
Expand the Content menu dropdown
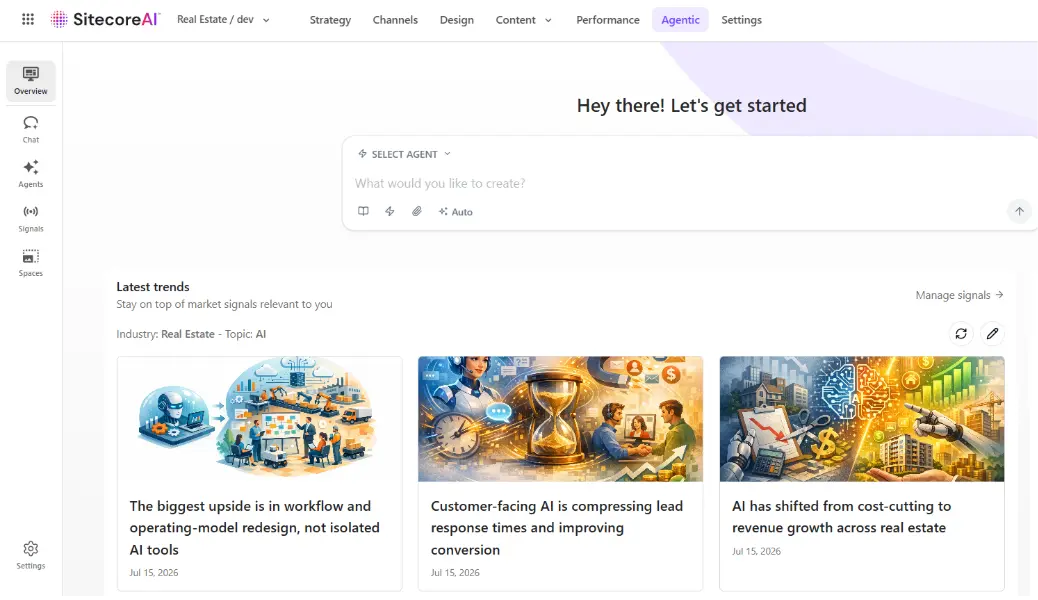pyautogui.click(x=524, y=20)
